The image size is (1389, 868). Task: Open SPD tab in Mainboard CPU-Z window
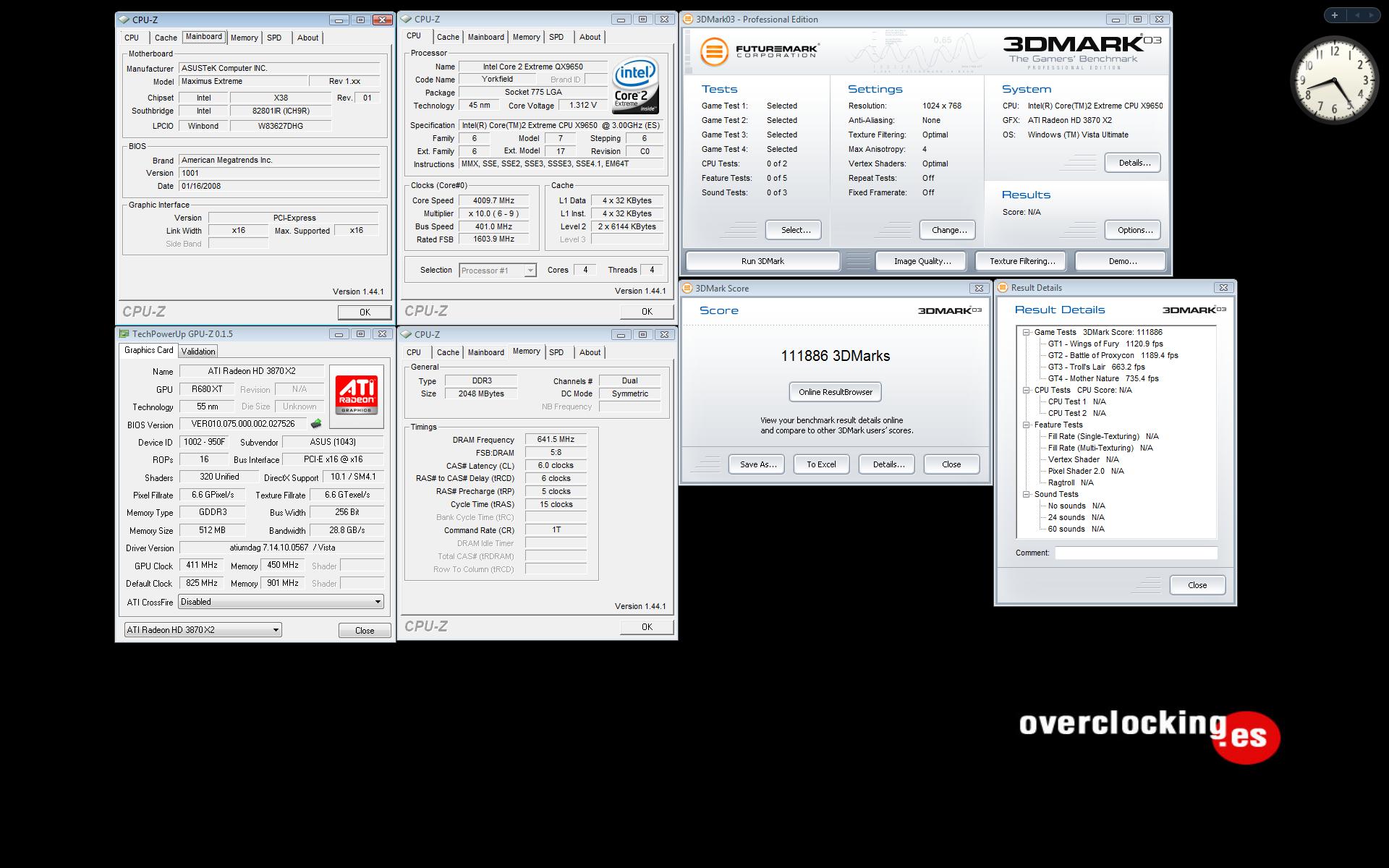[x=274, y=38]
